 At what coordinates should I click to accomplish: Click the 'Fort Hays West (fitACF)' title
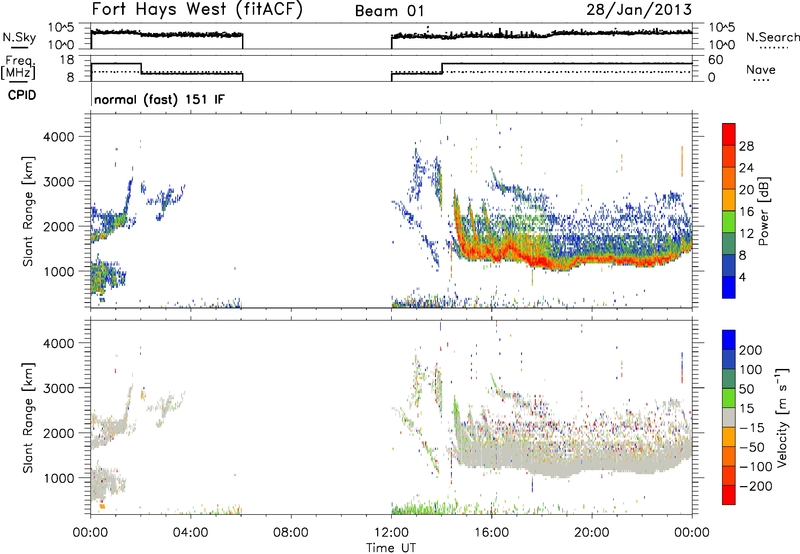(x=197, y=10)
